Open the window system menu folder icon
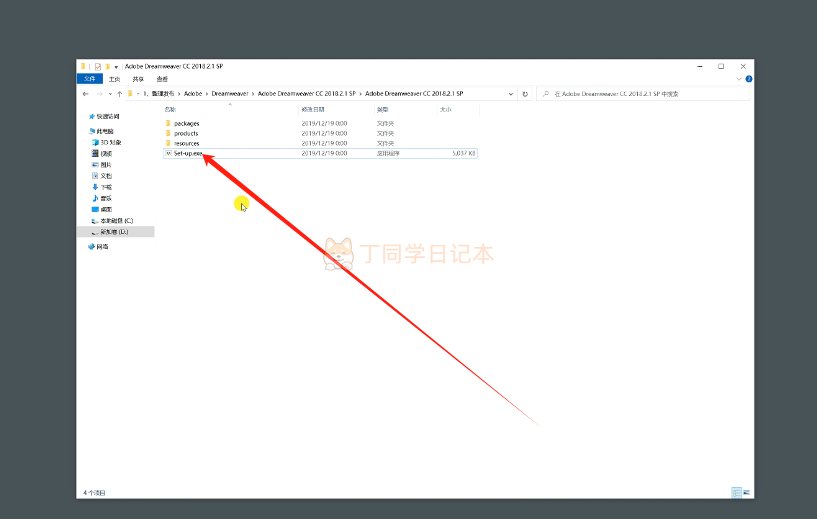 (83, 67)
